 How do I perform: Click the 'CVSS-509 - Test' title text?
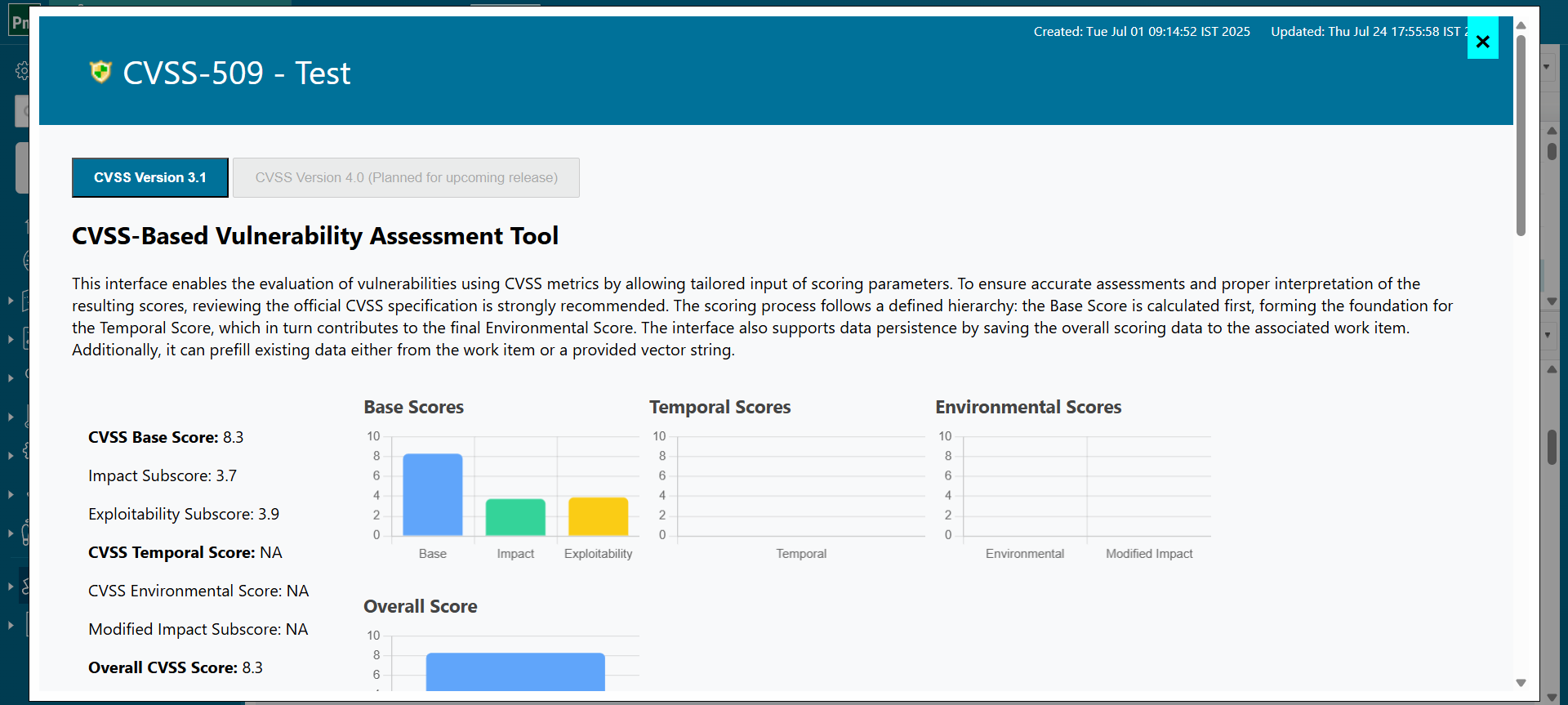click(x=237, y=73)
